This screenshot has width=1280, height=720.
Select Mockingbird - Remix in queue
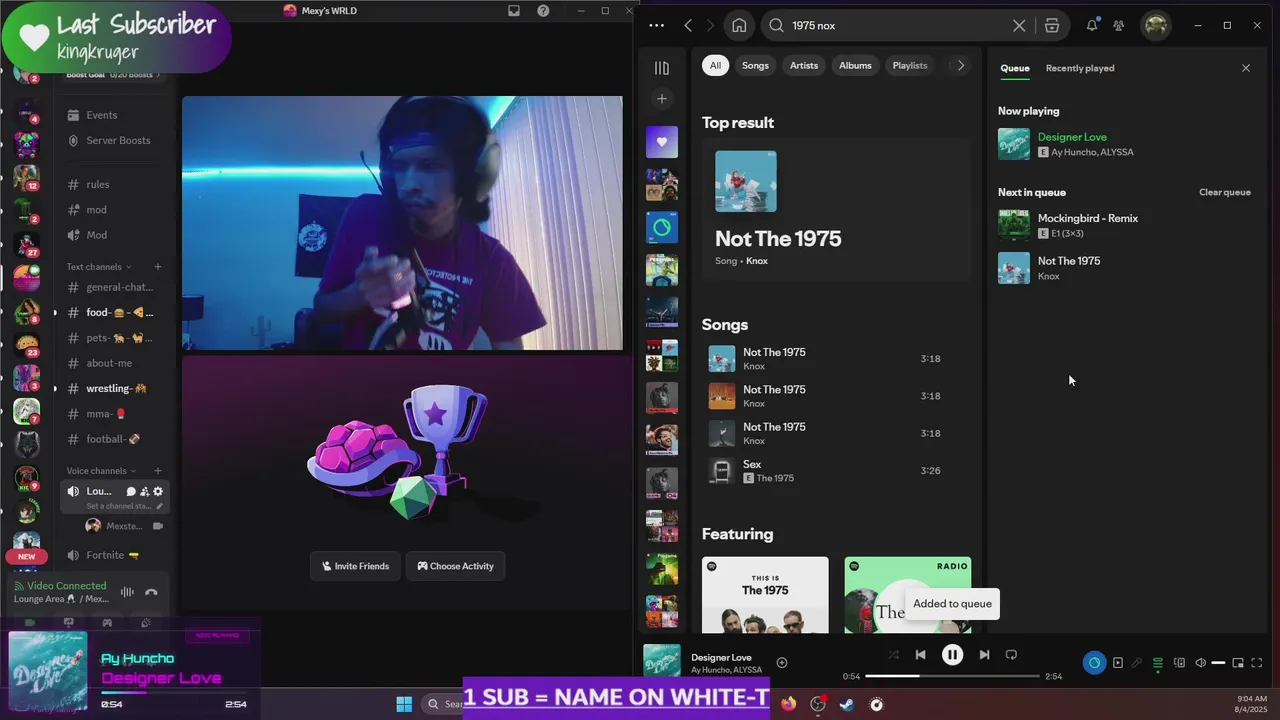(x=1126, y=225)
